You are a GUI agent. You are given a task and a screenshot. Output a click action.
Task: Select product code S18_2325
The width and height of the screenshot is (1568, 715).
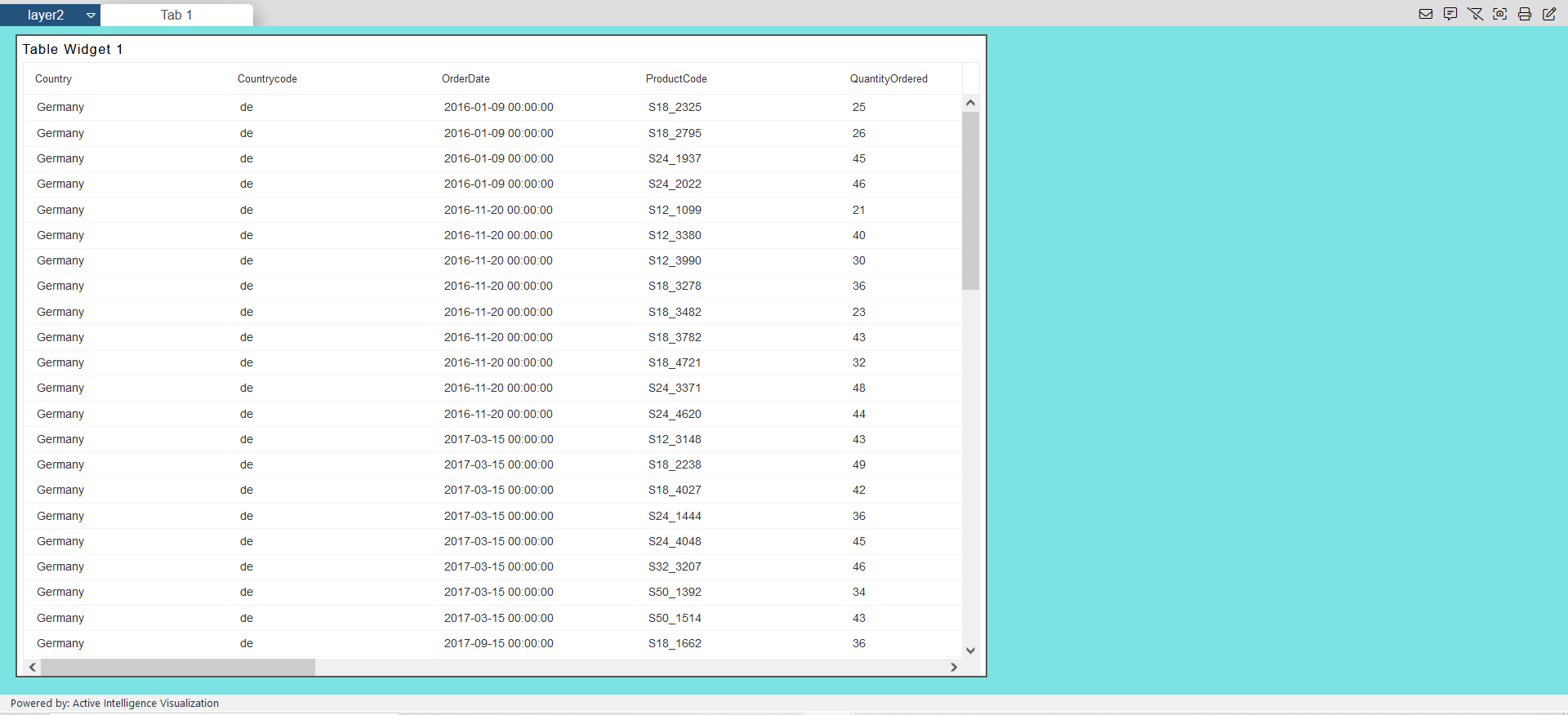point(675,107)
